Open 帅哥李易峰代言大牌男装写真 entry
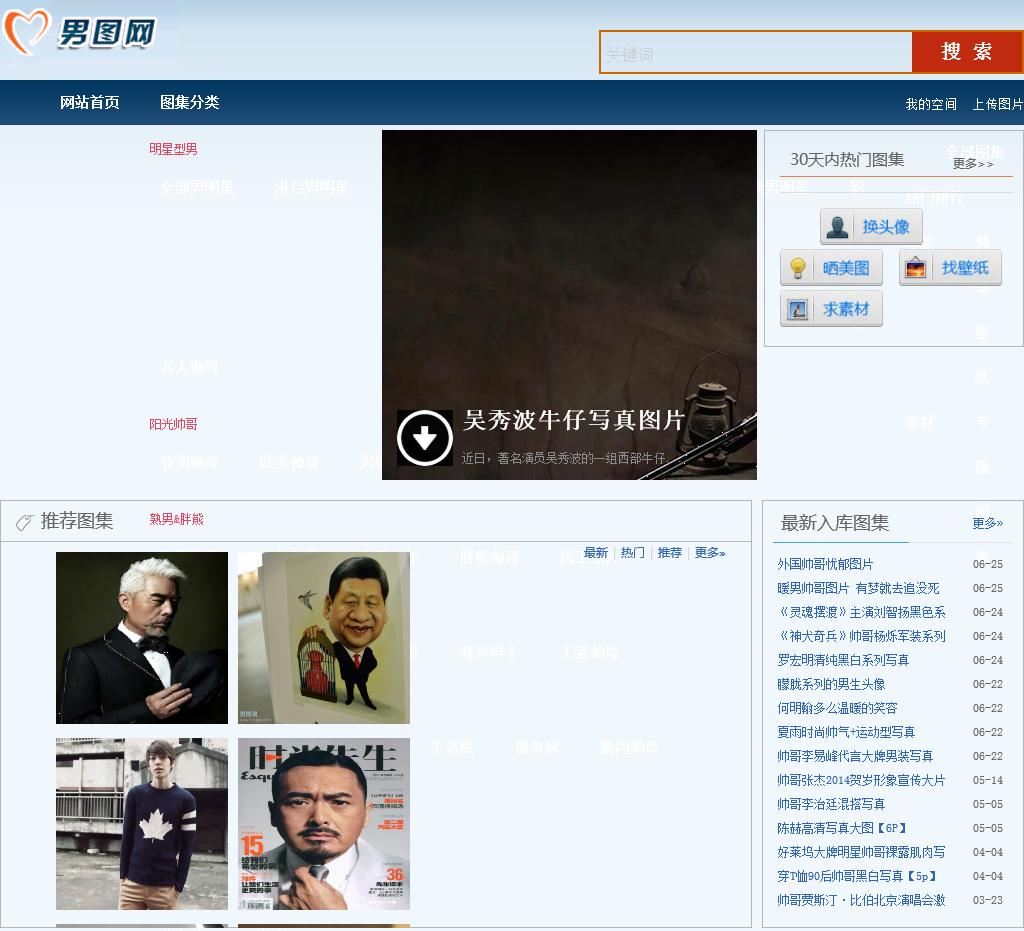The width and height of the screenshot is (1024, 931). tap(855, 756)
